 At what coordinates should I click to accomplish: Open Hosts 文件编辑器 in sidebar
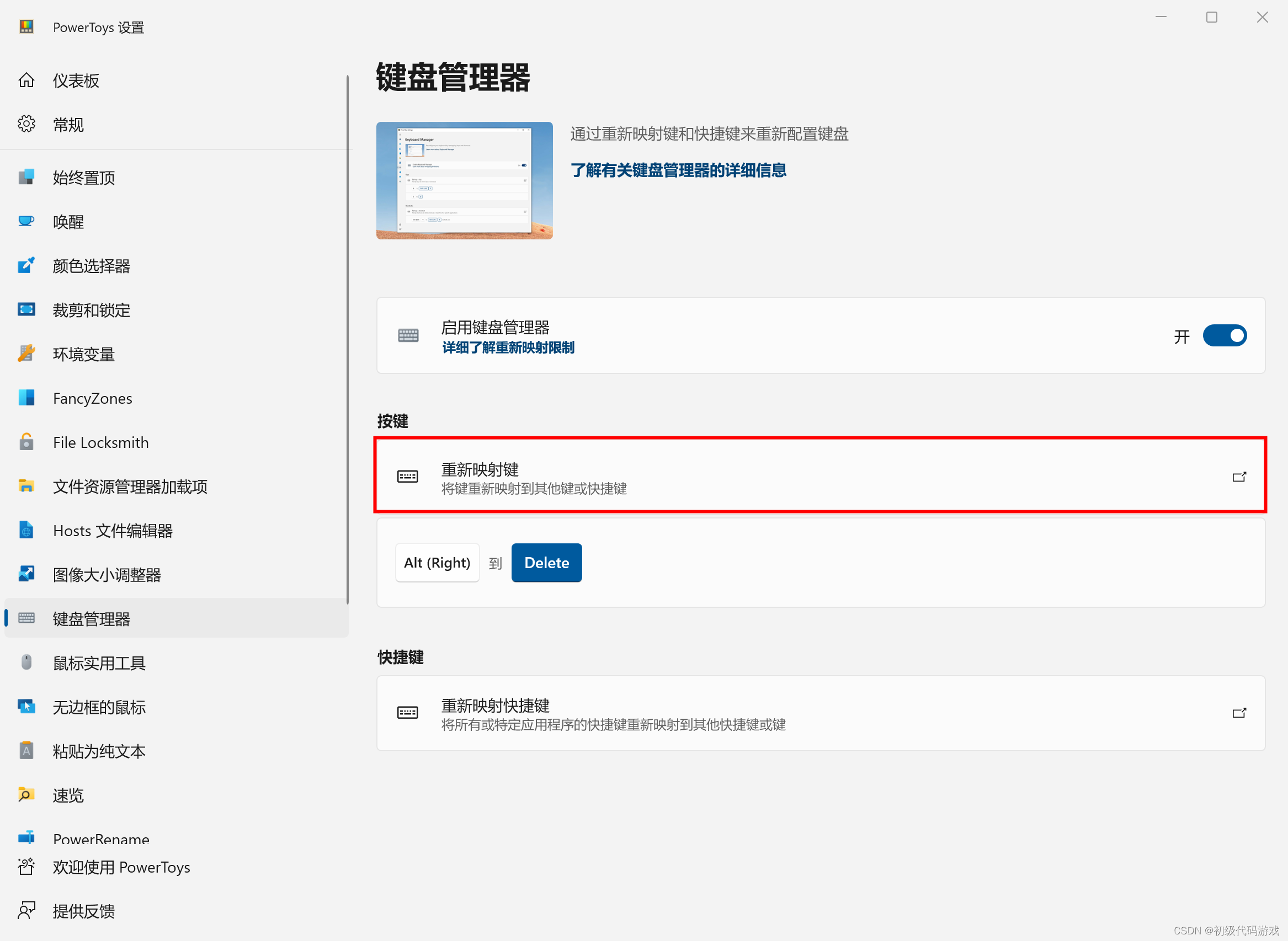(x=112, y=530)
